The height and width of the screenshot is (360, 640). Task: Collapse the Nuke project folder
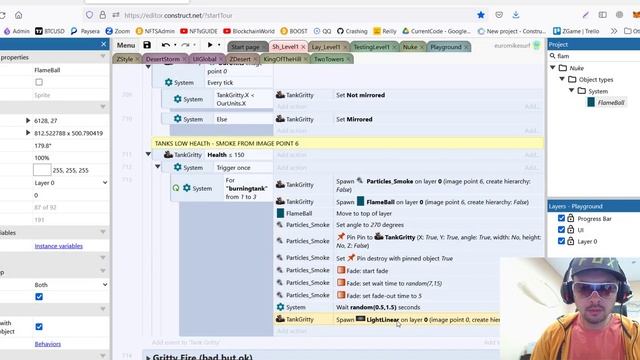click(553, 68)
